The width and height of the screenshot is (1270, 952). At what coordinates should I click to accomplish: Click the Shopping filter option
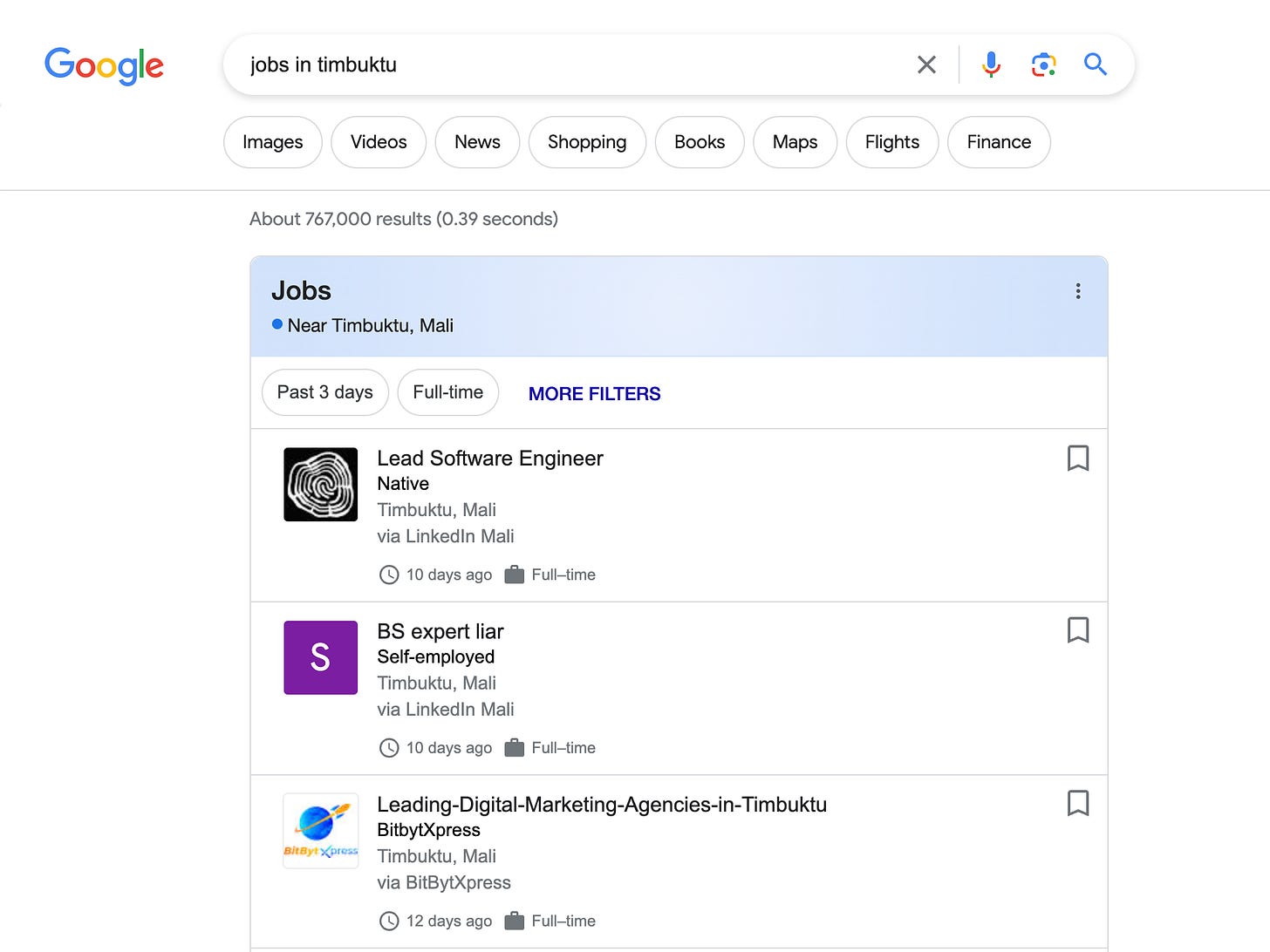click(x=586, y=141)
